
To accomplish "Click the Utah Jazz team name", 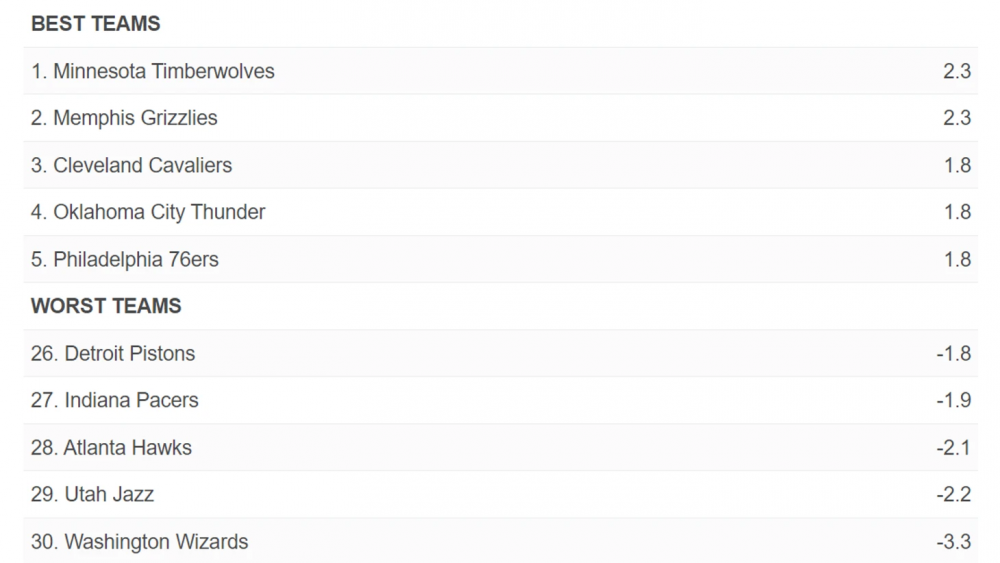I will pos(109,494).
